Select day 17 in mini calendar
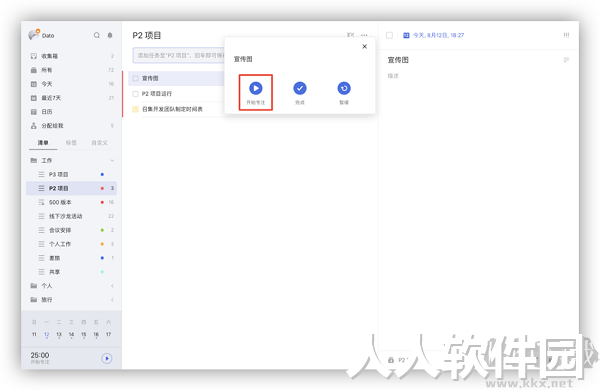600x390 pixels. 109,335
